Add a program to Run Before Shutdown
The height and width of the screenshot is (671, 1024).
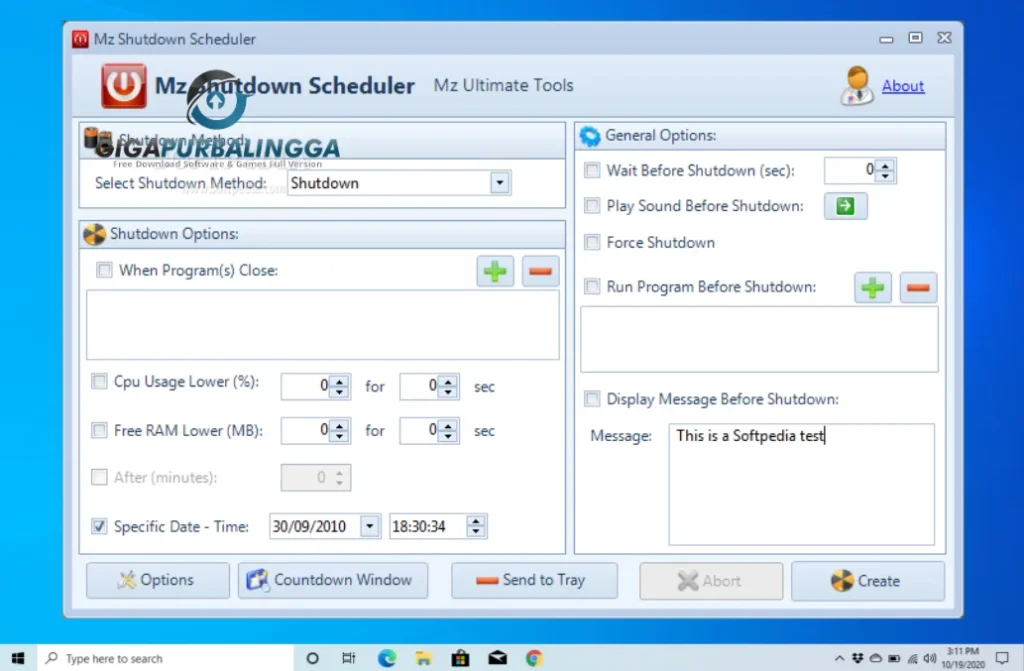872,287
